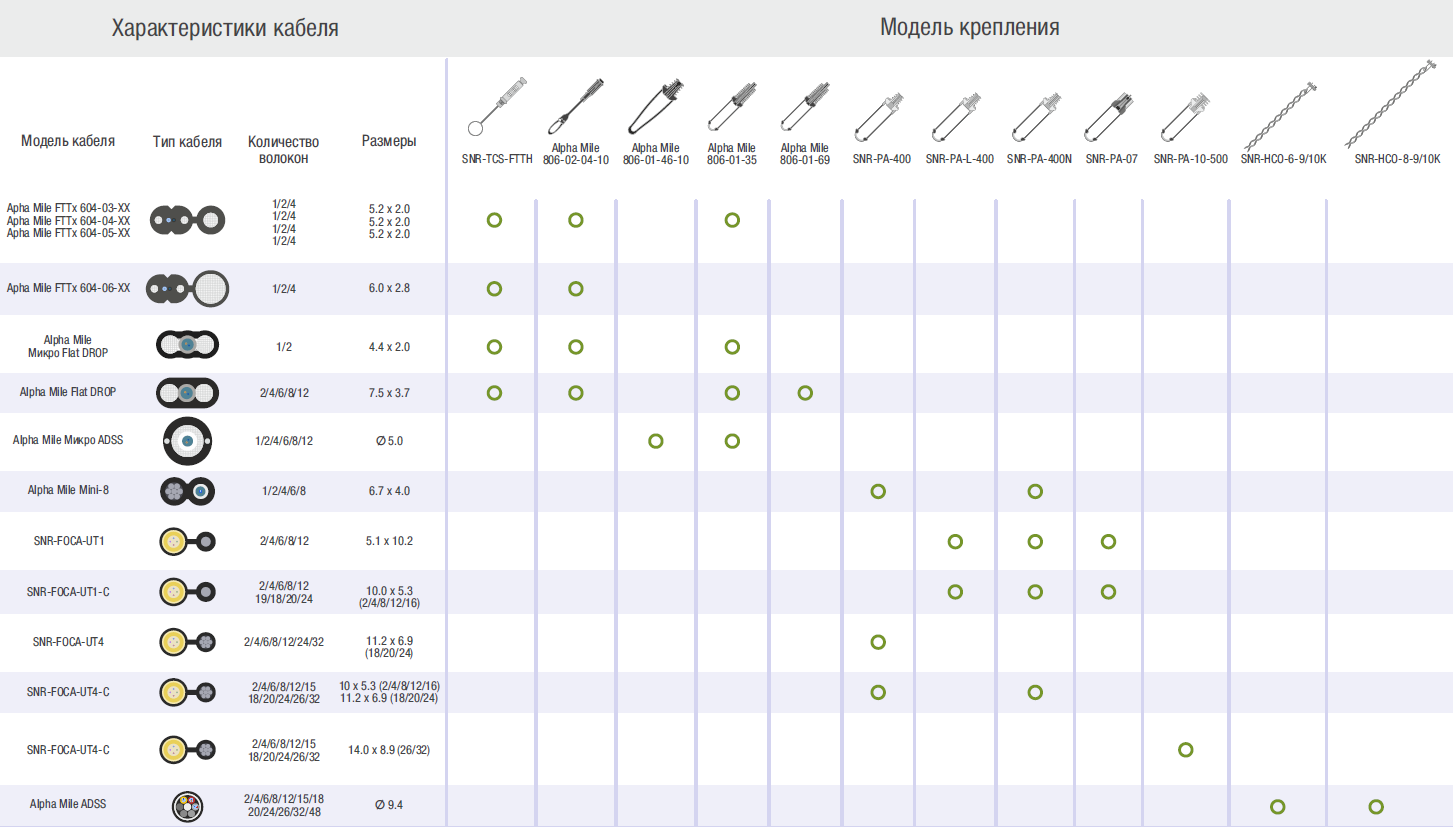The image size is (1453, 827).
Task: Click the 'SNR-FOCA-UT1' row label
Action: [x=69, y=541]
